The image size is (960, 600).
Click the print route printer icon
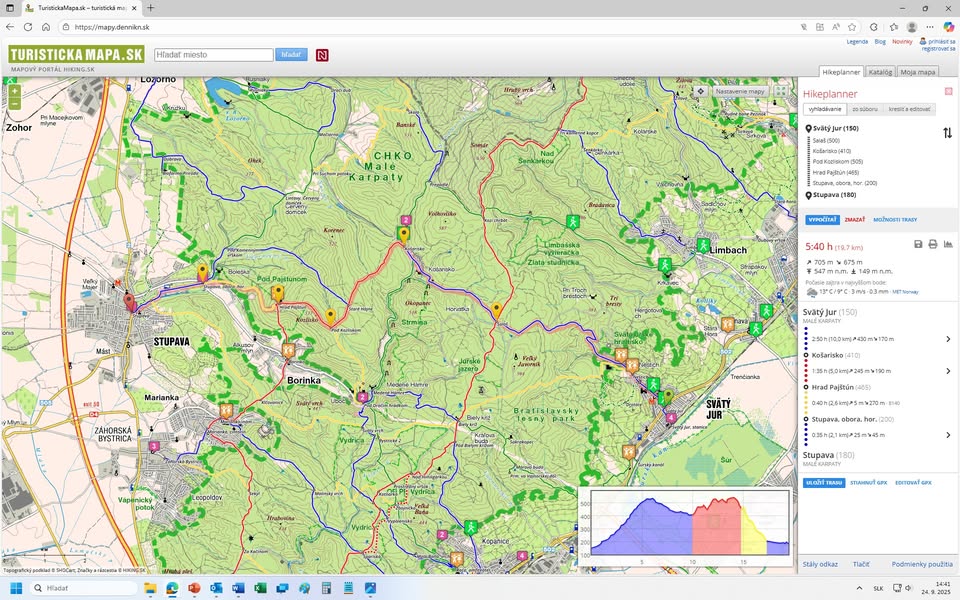[x=932, y=244]
